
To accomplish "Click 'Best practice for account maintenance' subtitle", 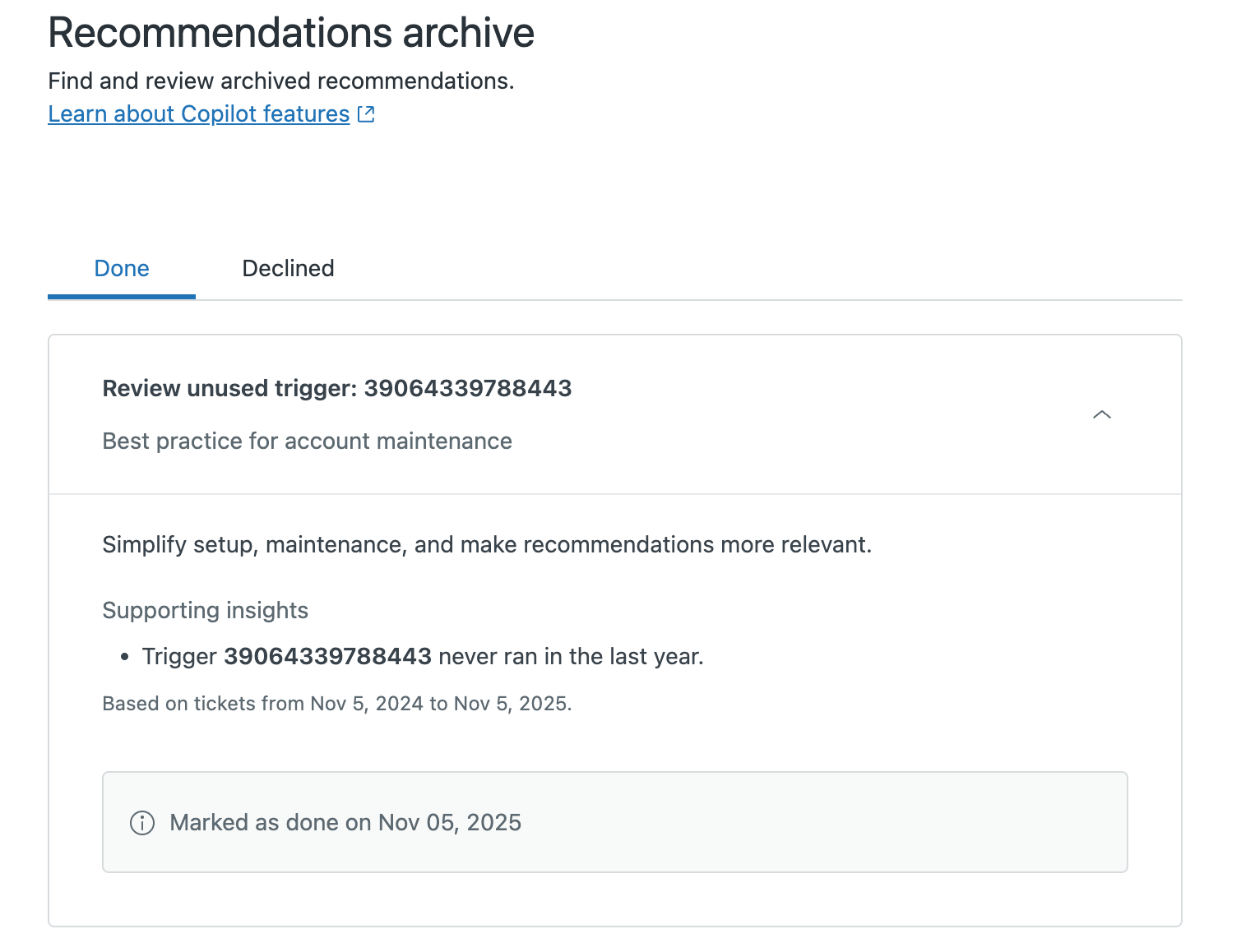I will [x=307, y=441].
